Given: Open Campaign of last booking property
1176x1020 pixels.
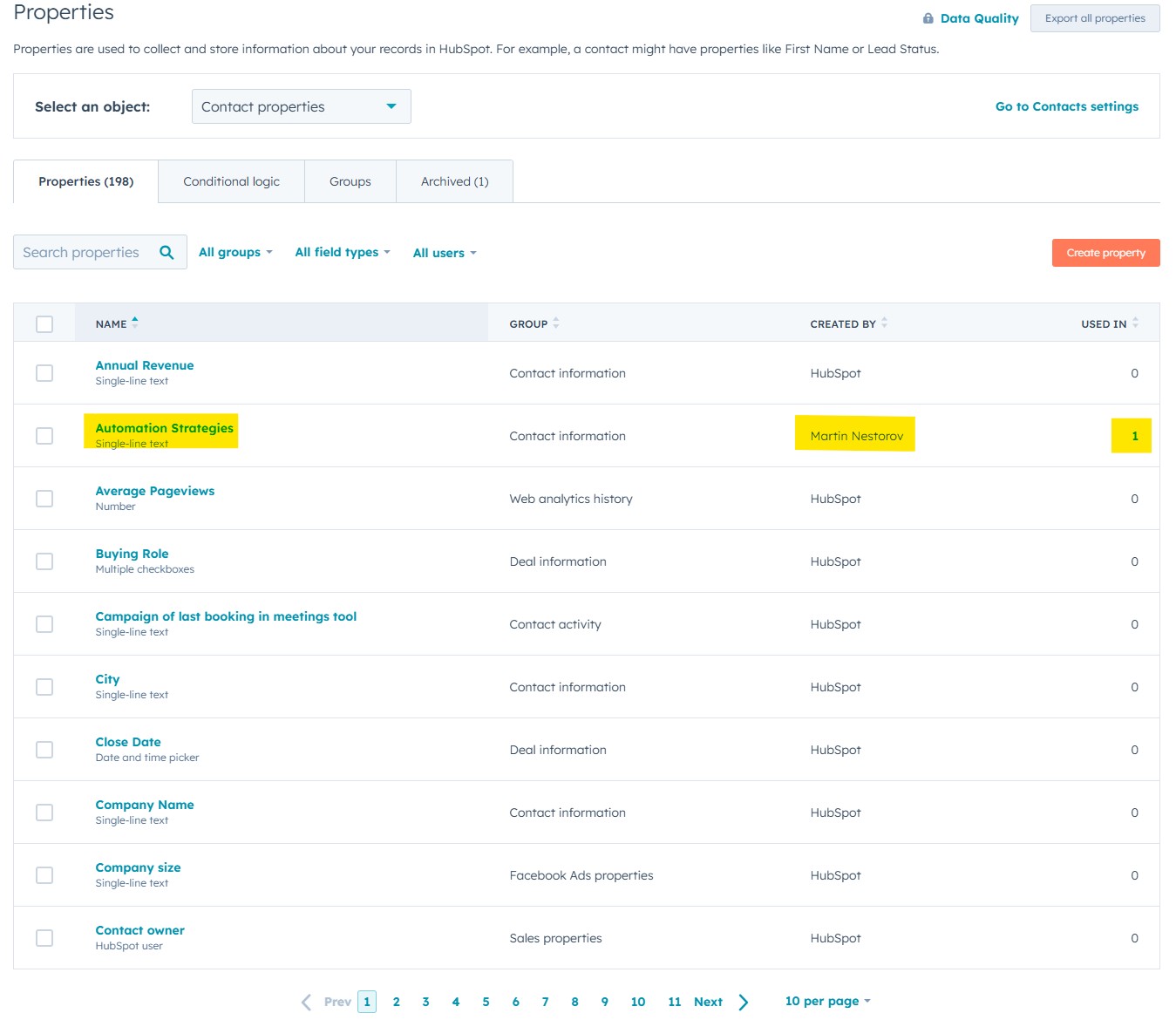Looking at the screenshot, I should pos(226,616).
